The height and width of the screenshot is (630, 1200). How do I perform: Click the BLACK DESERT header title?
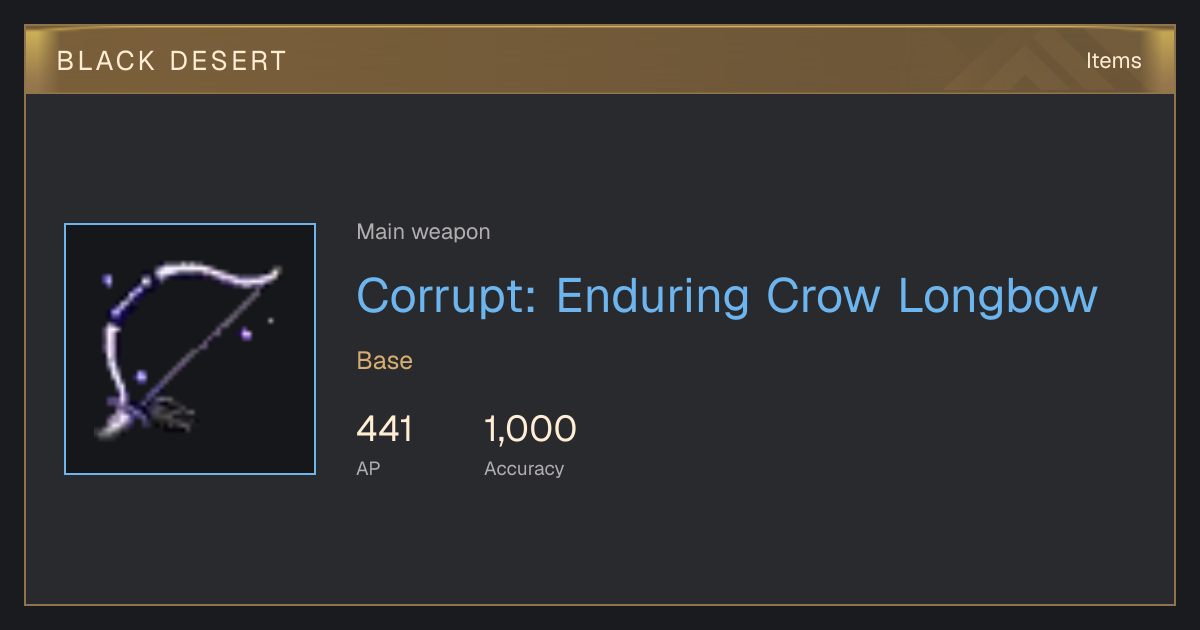[172, 61]
